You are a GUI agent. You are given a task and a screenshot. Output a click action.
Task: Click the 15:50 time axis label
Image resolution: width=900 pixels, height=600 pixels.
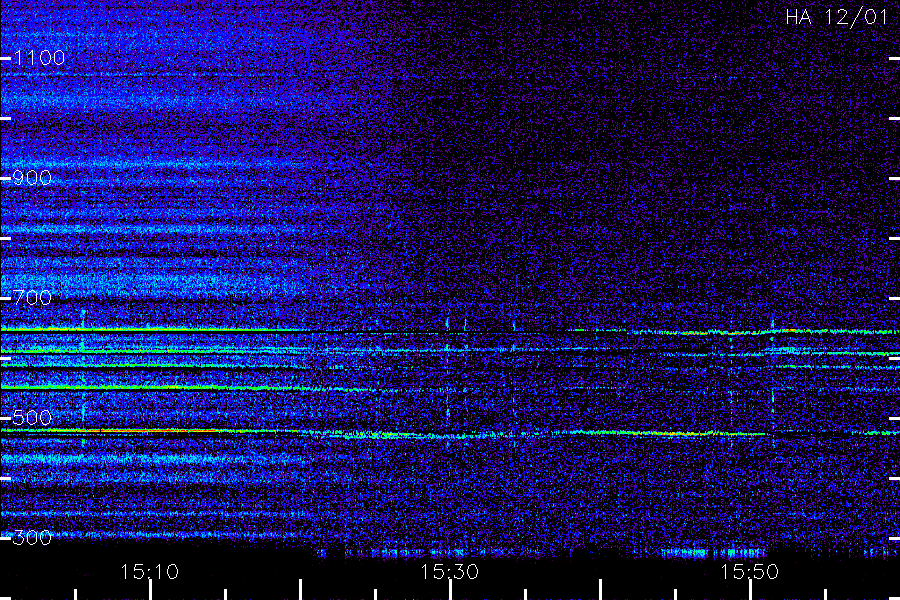[750, 572]
